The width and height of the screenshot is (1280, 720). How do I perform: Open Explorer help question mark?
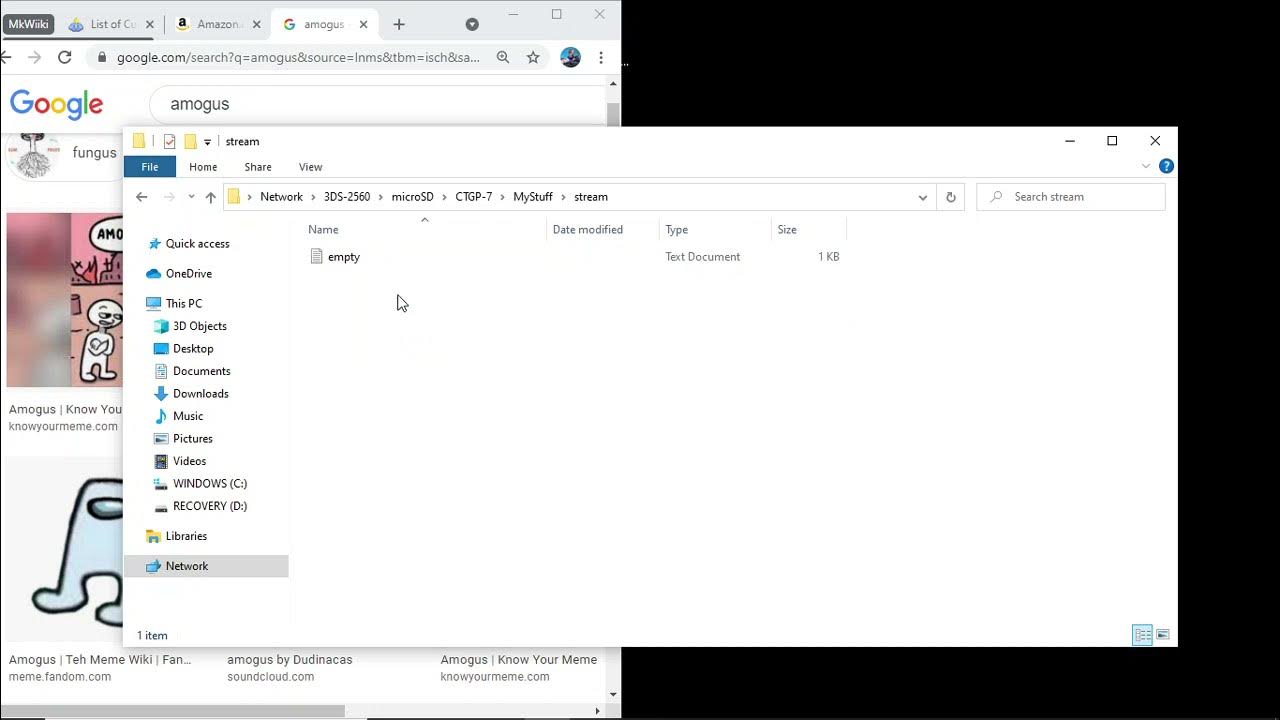click(1166, 166)
